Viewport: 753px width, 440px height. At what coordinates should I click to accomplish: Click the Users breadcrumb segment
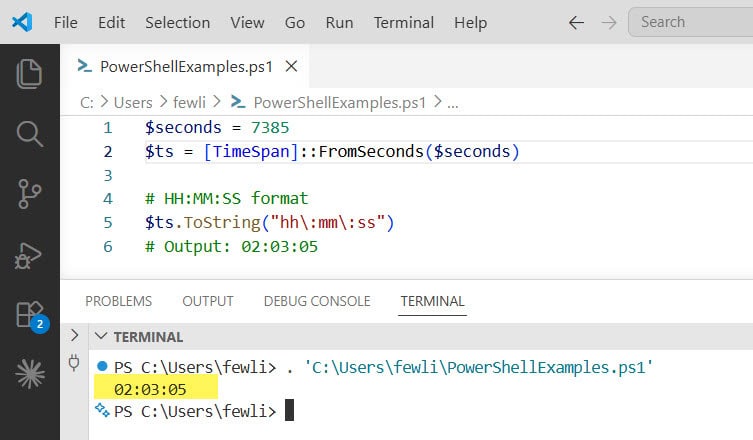(133, 102)
